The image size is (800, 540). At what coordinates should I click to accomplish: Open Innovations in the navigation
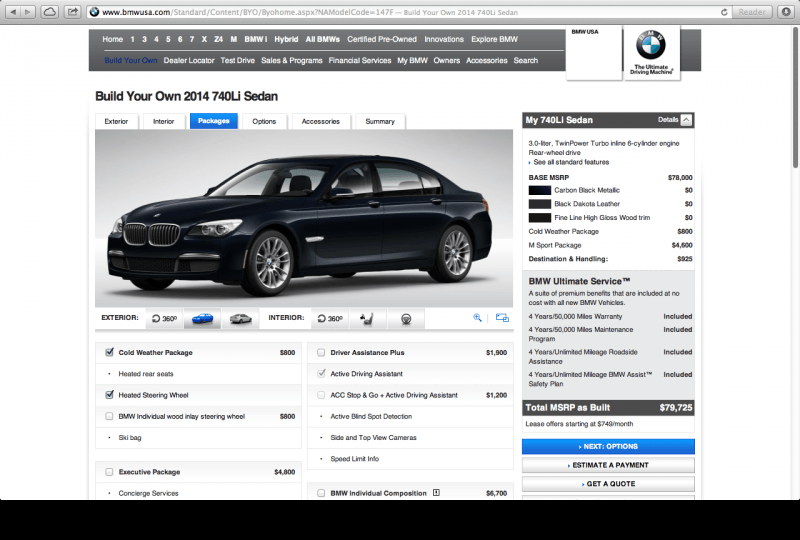pos(444,39)
